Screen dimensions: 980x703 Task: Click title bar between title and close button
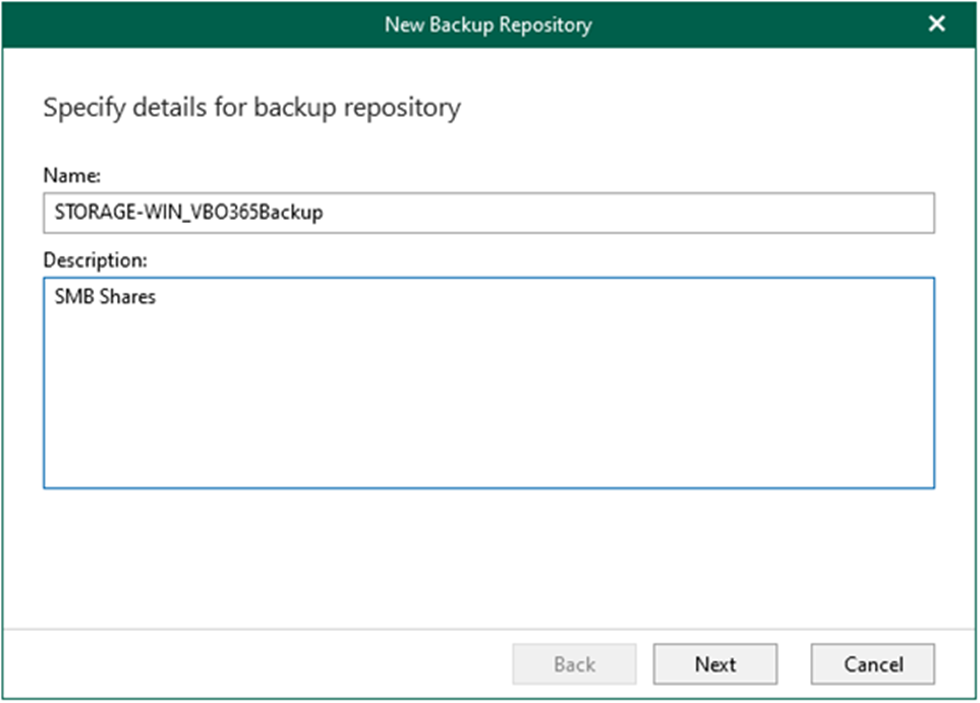point(760,24)
